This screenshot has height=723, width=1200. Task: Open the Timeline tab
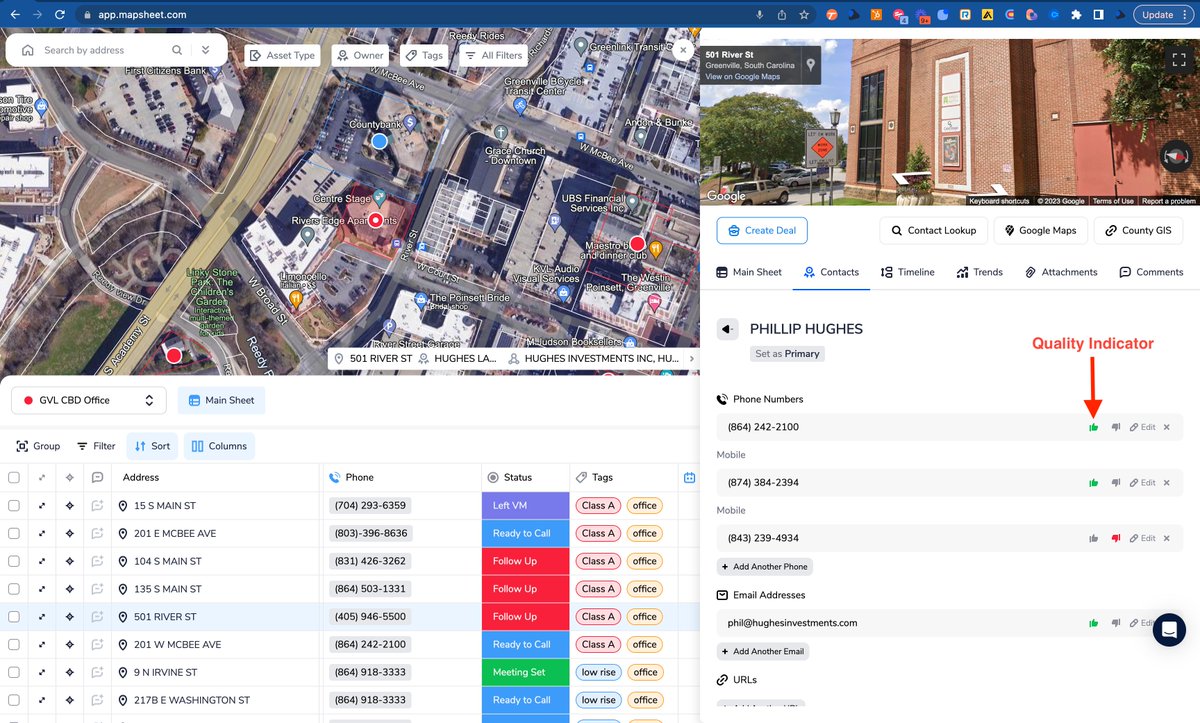[x=908, y=272]
